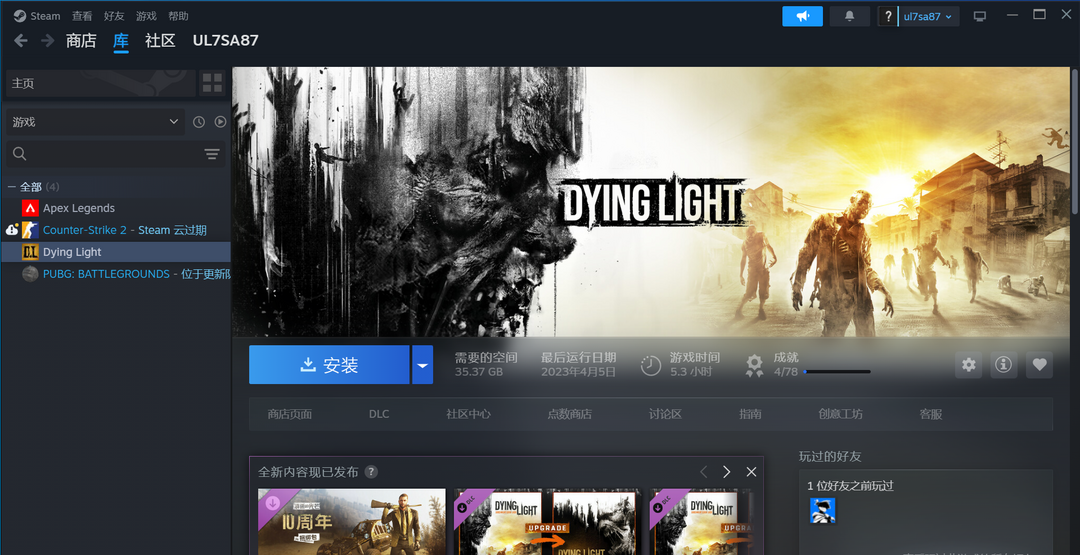This screenshot has width=1080, height=555.
Task: Click the blue 安装 button
Action: (x=329, y=365)
